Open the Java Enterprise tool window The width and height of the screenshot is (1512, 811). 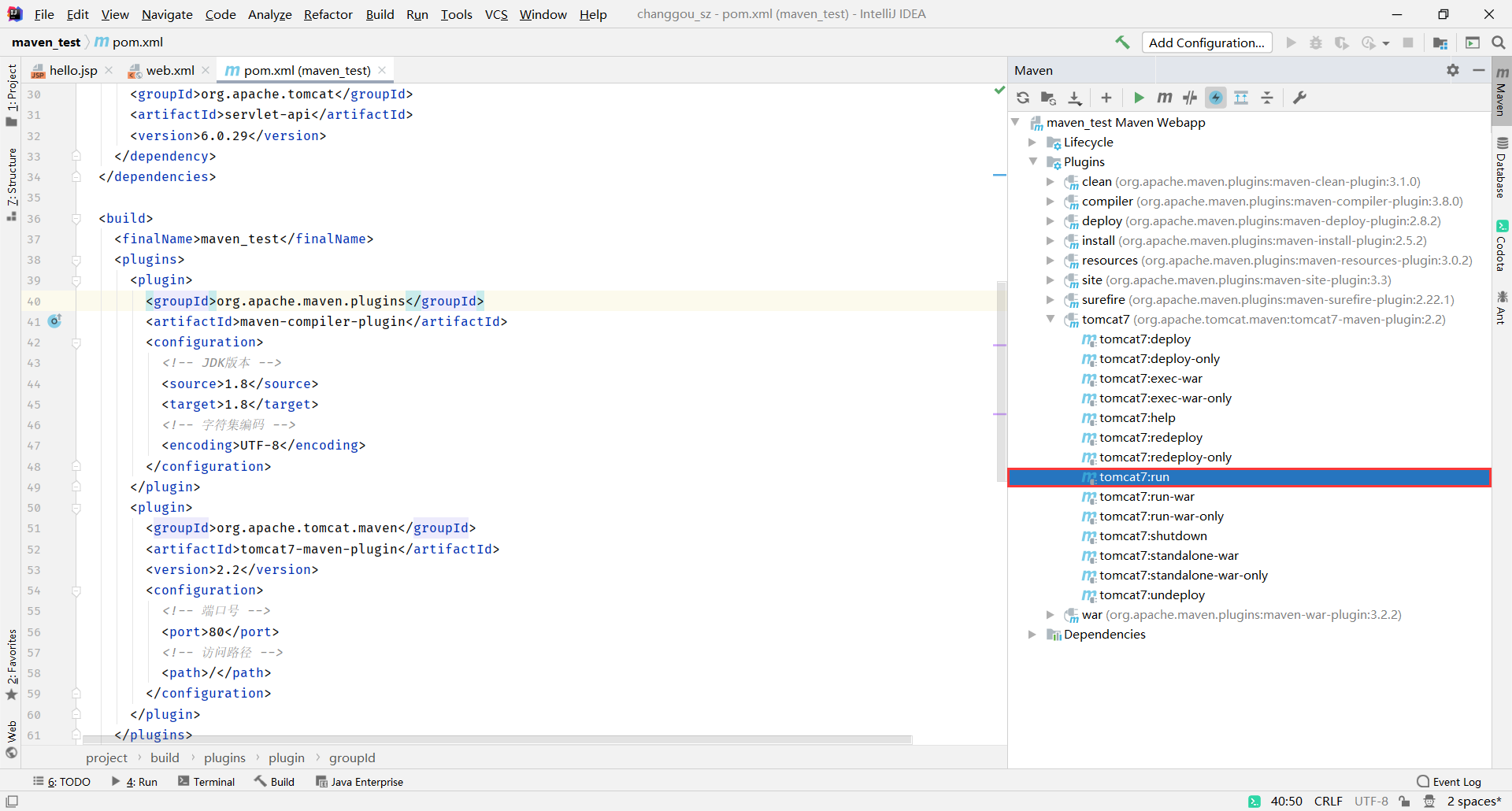coord(359,782)
